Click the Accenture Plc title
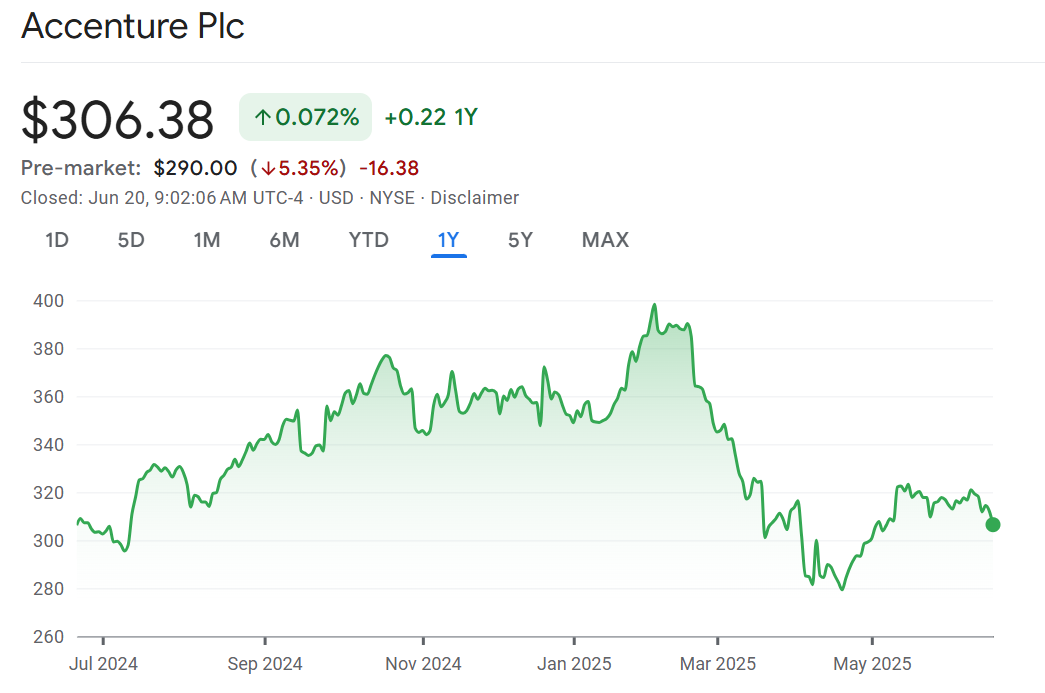 click(x=133, y=26)
